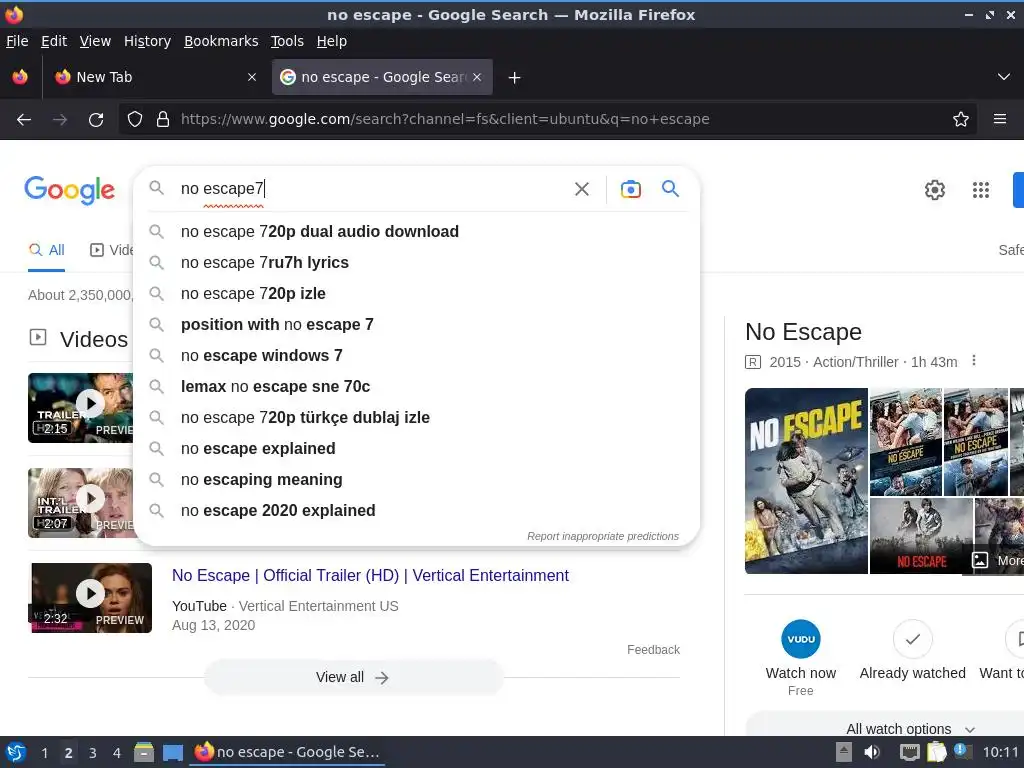Select the All results tab

click(x=47, y=250)
